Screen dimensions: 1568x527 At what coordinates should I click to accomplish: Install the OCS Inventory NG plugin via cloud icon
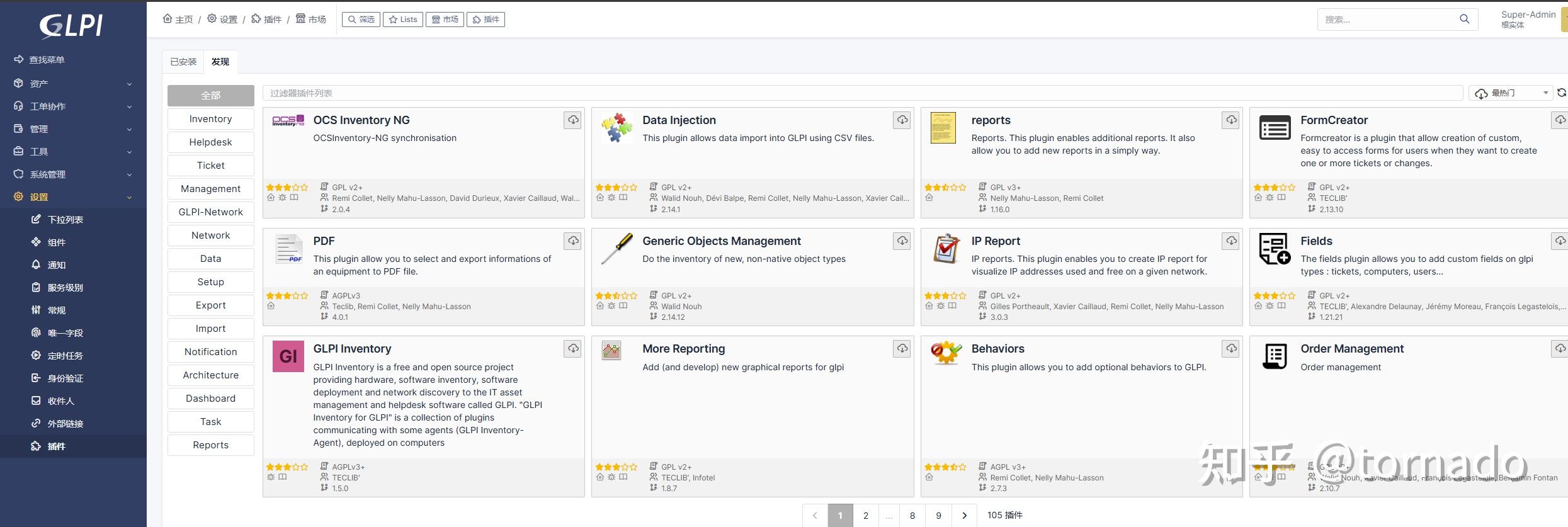pos(573,120)
